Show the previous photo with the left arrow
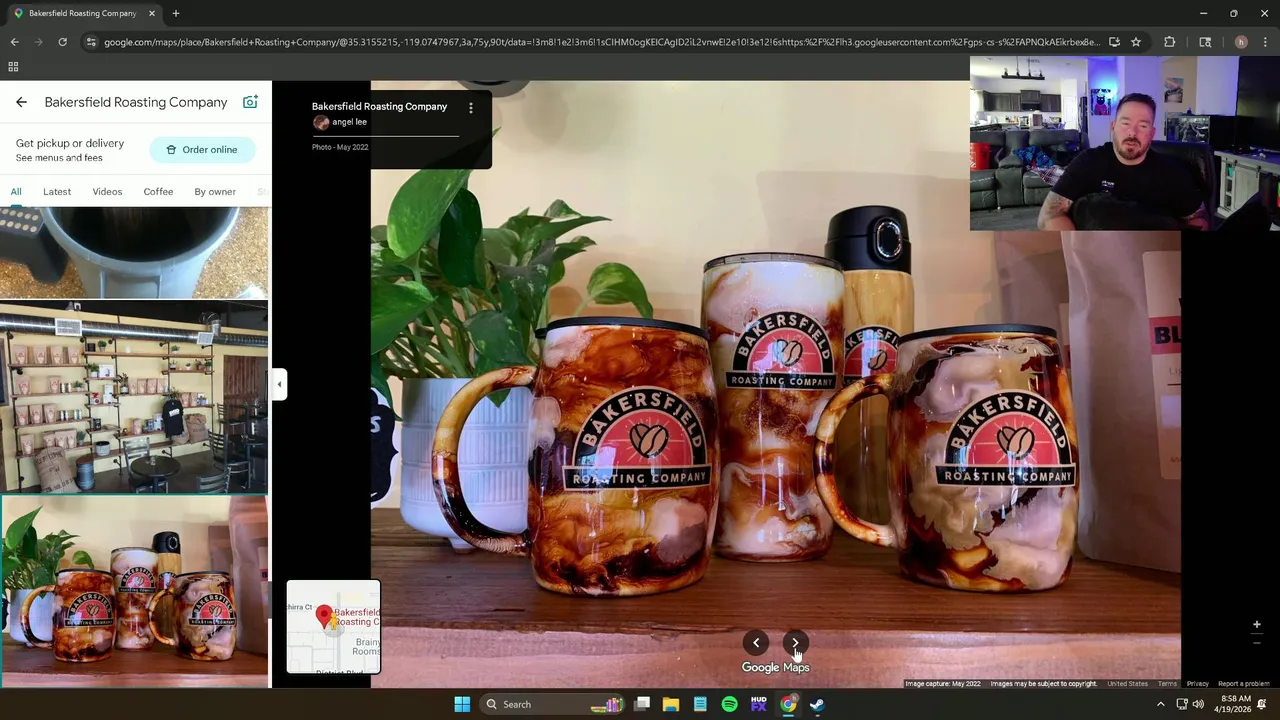The height and width of the screenshot is (720, 1280). 756,643
